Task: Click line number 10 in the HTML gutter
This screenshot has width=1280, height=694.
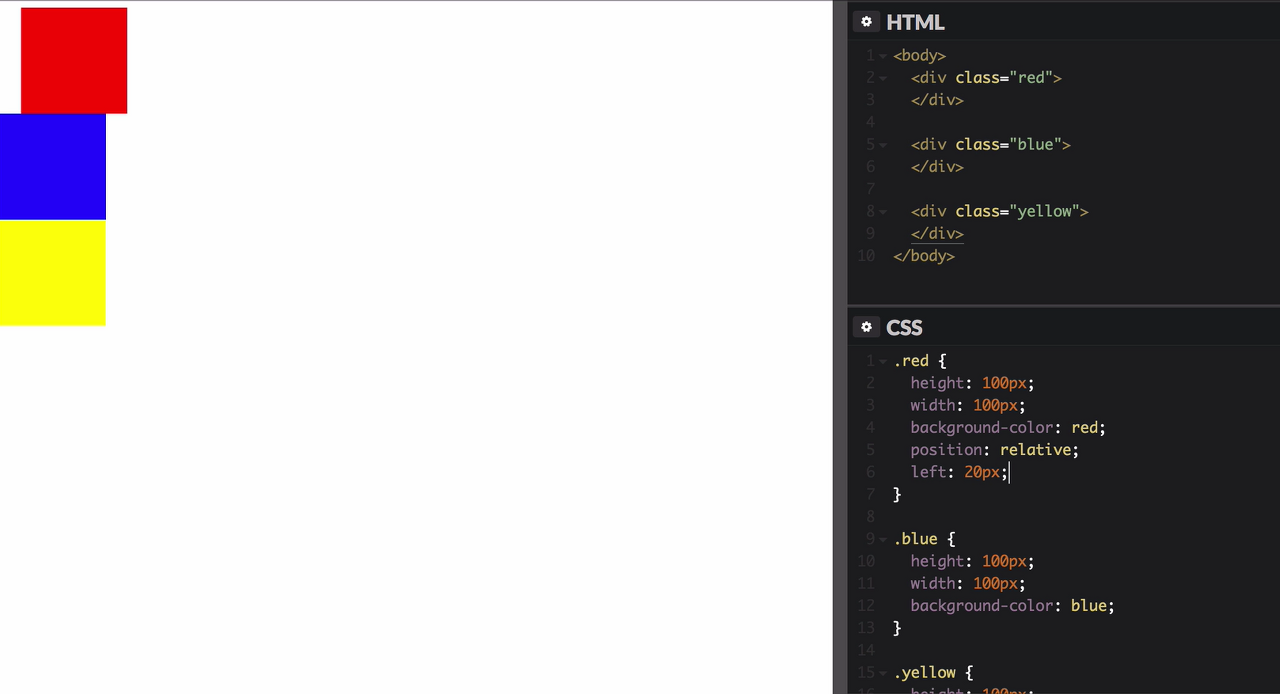Action: [866, 256]
